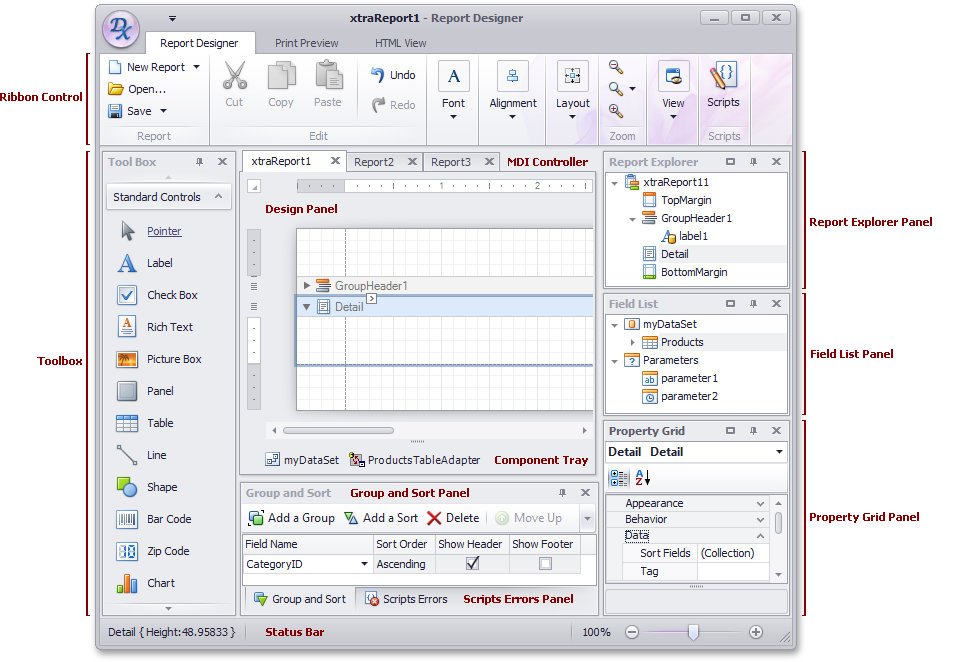Click the status bar zoom in plus button

(x=755, y=632)
